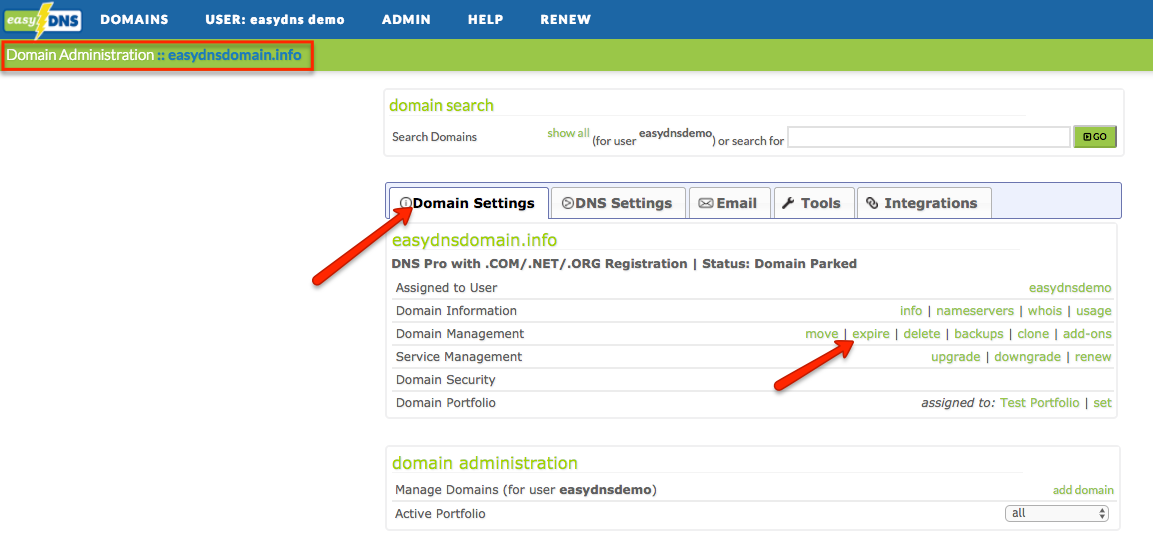1153x546 pixels.
Task: Click the add domain link
Action: click(1083, 490)
